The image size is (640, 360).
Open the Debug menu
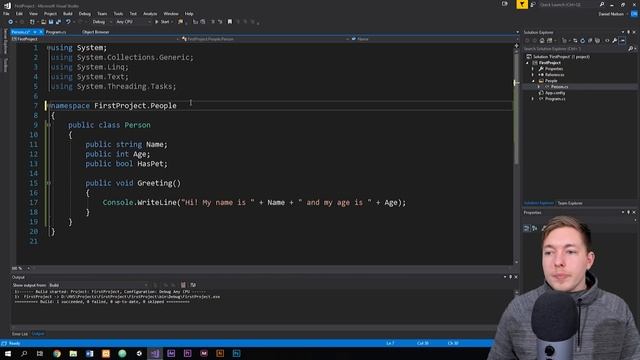pyautogui.click(x=84, y=13)
